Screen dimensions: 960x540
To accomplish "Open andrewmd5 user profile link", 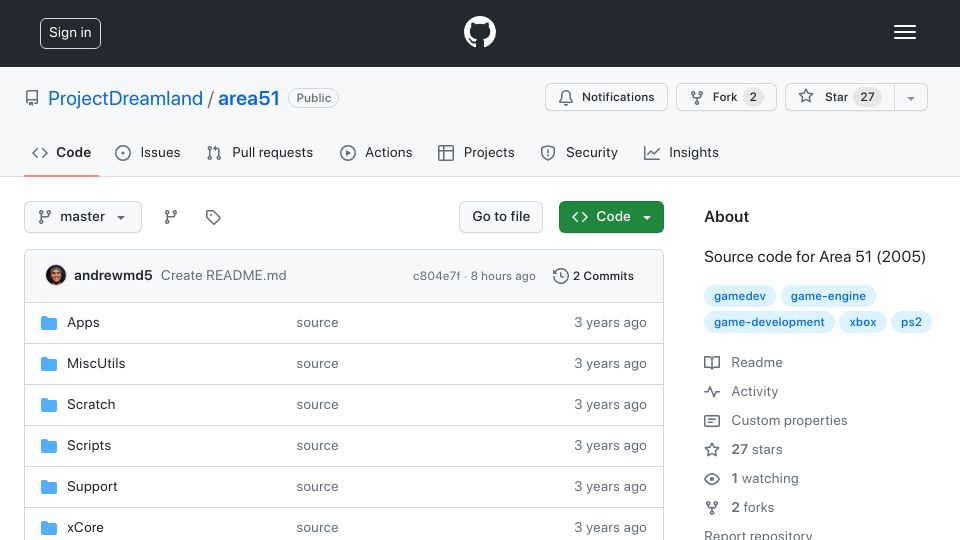I will click(113, 276).
